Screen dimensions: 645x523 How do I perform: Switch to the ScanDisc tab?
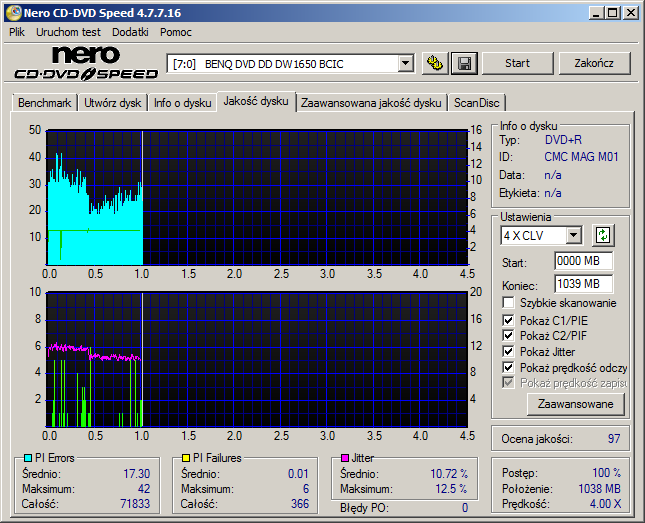pyautogui.click(x=476, y=103)
